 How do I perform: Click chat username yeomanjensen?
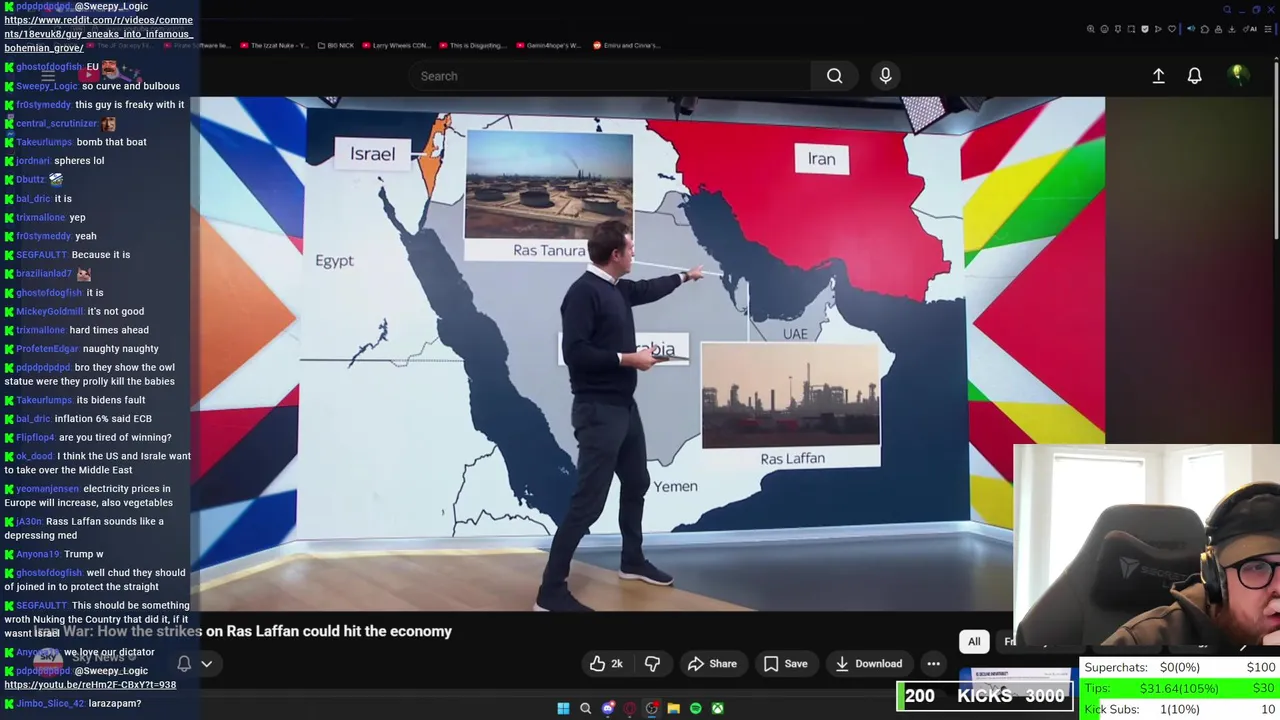pos(47,489)
